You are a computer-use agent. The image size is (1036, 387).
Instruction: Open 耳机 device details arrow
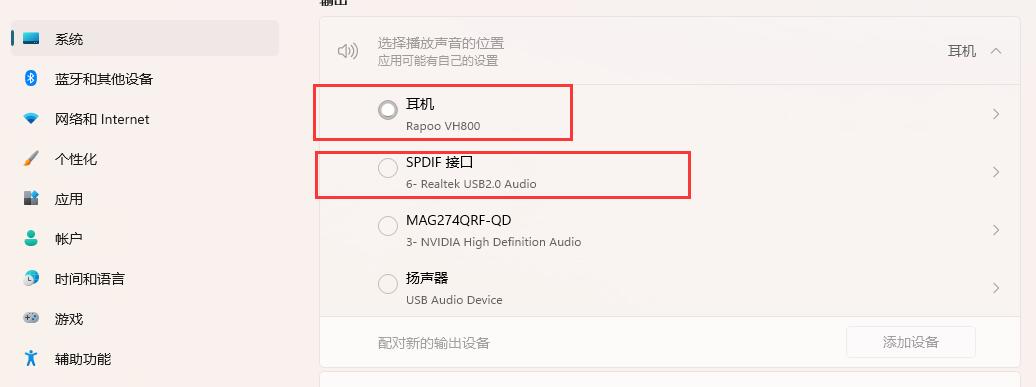pyautogui.click(x=996, y=114)
